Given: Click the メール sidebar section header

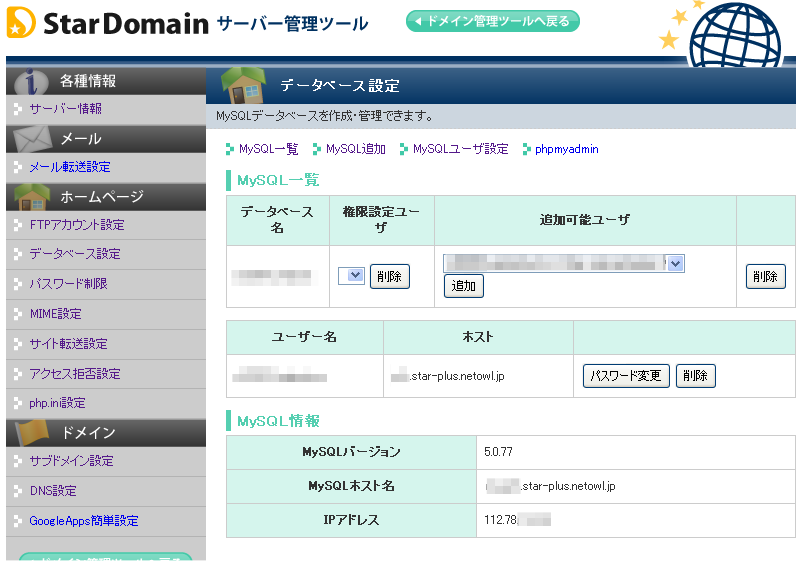Looking at the screenshot, I should point(106,139).
